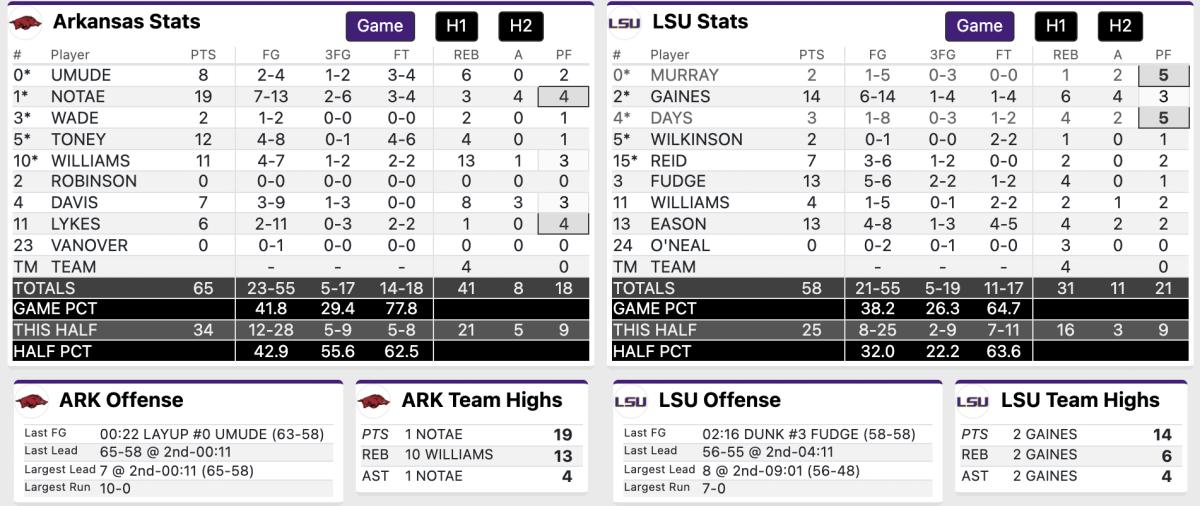Image resolution: width=1200 pixels, height=506 pixels.
Task: Click MURRAY's highlighted 5 personal fouls cell
Action: click(x=1164, y=75)
